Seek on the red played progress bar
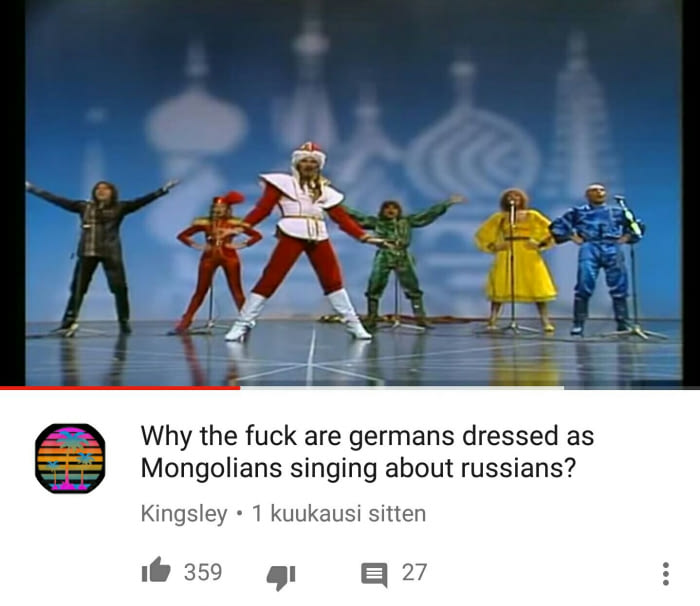The width and height of the screenshot is (700, 606). 120,388
